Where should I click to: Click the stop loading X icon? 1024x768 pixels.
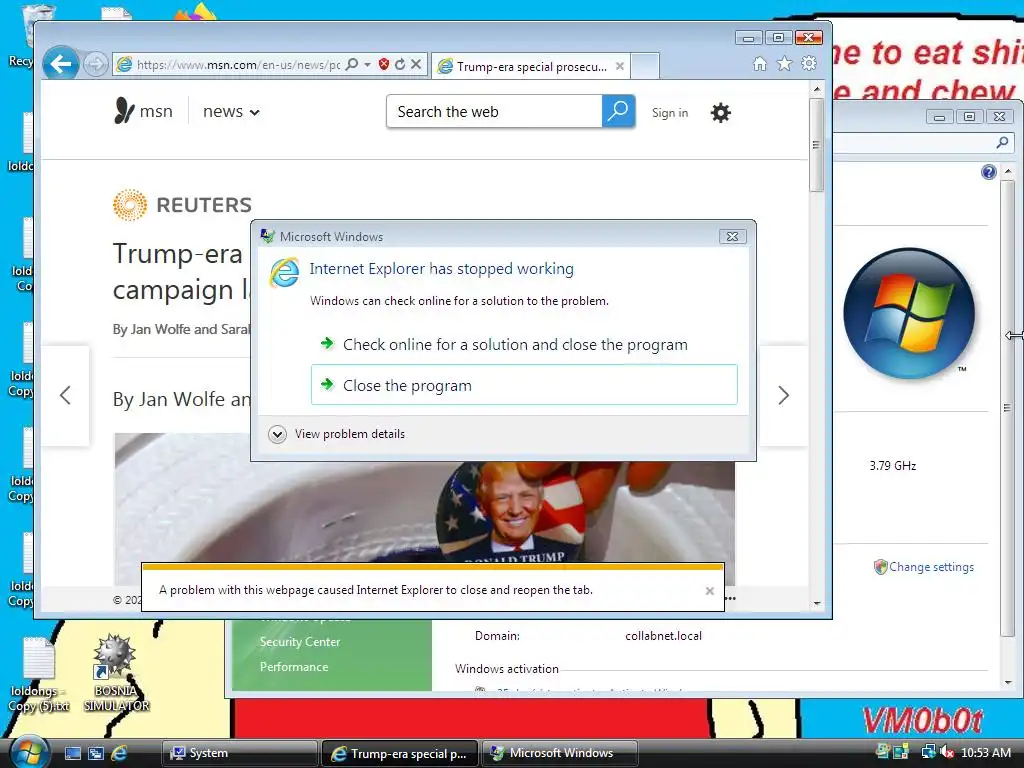click(416, 64)
